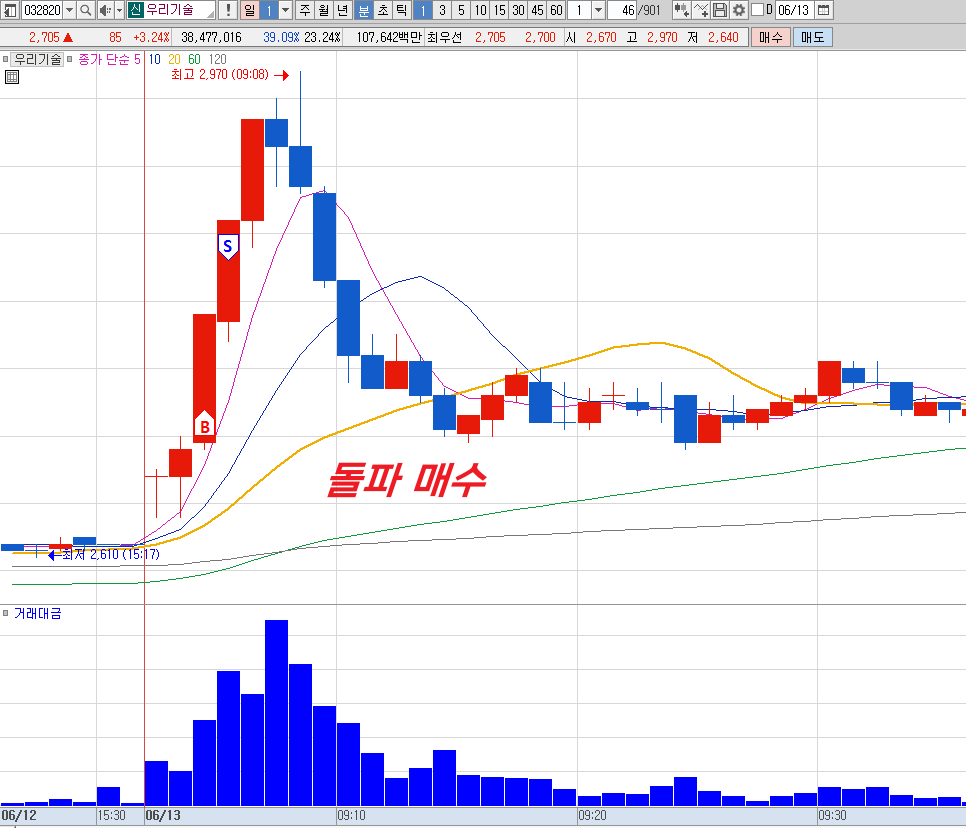
Task: Select the 60-minute interval tab
Action: (x=556, y=10)
